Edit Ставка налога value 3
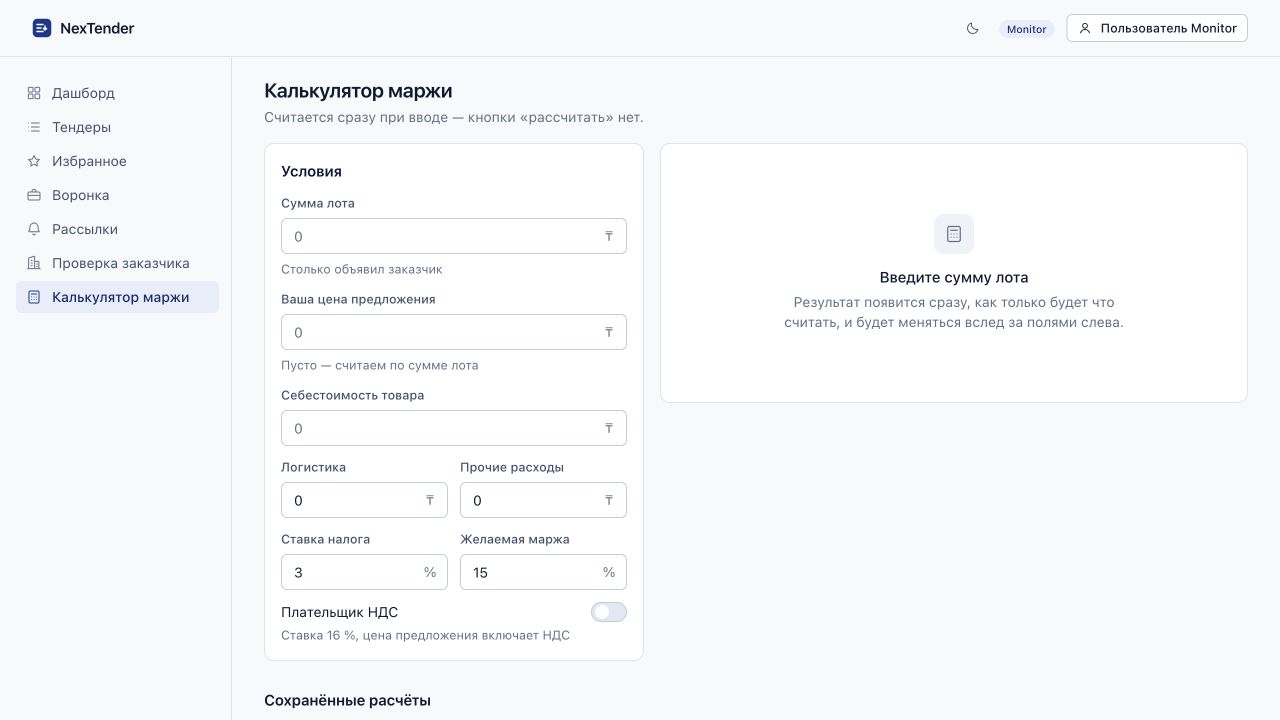The width and height of the screenshot is (1280, 720). point(364,572)
